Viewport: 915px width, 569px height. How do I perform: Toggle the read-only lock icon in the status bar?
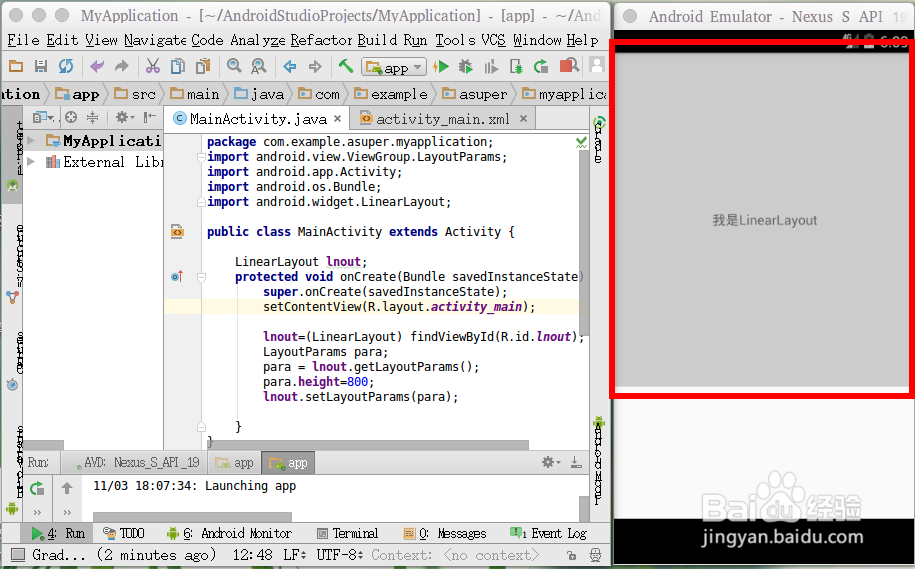click(x=571, y=556)
